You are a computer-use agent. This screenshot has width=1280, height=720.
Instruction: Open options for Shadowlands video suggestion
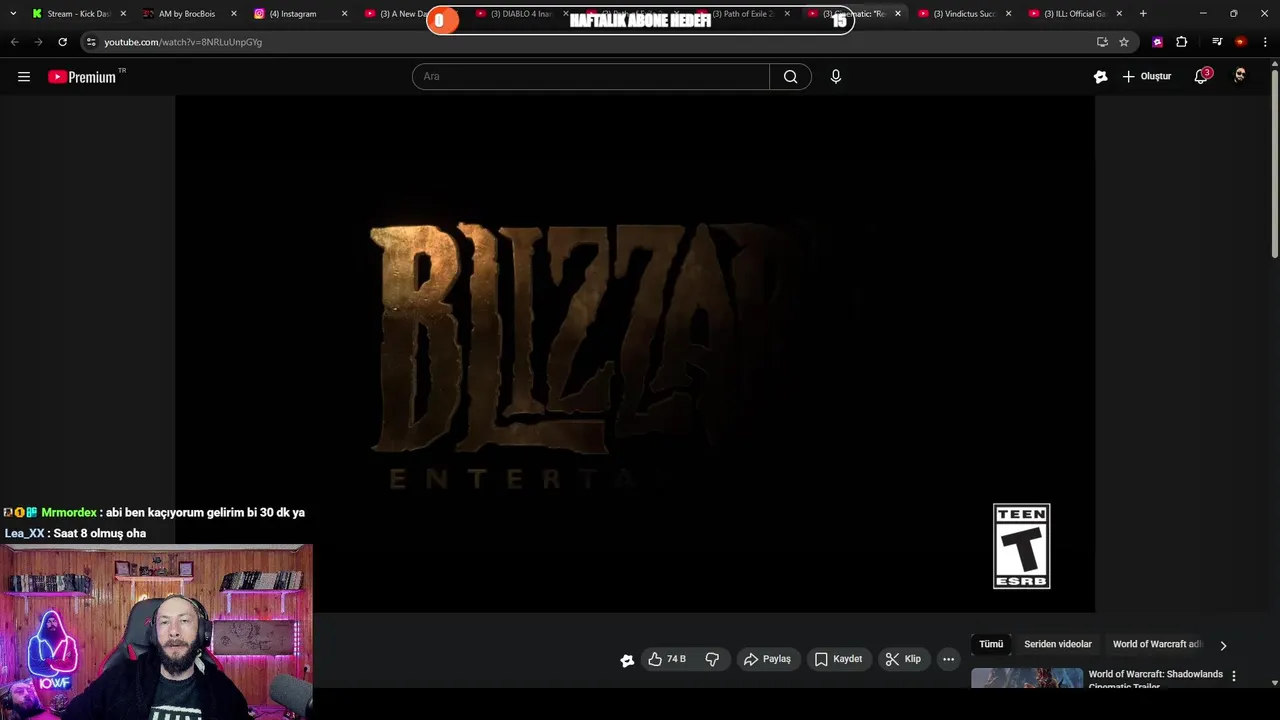pyautogui.click(x=1233, y=676)
